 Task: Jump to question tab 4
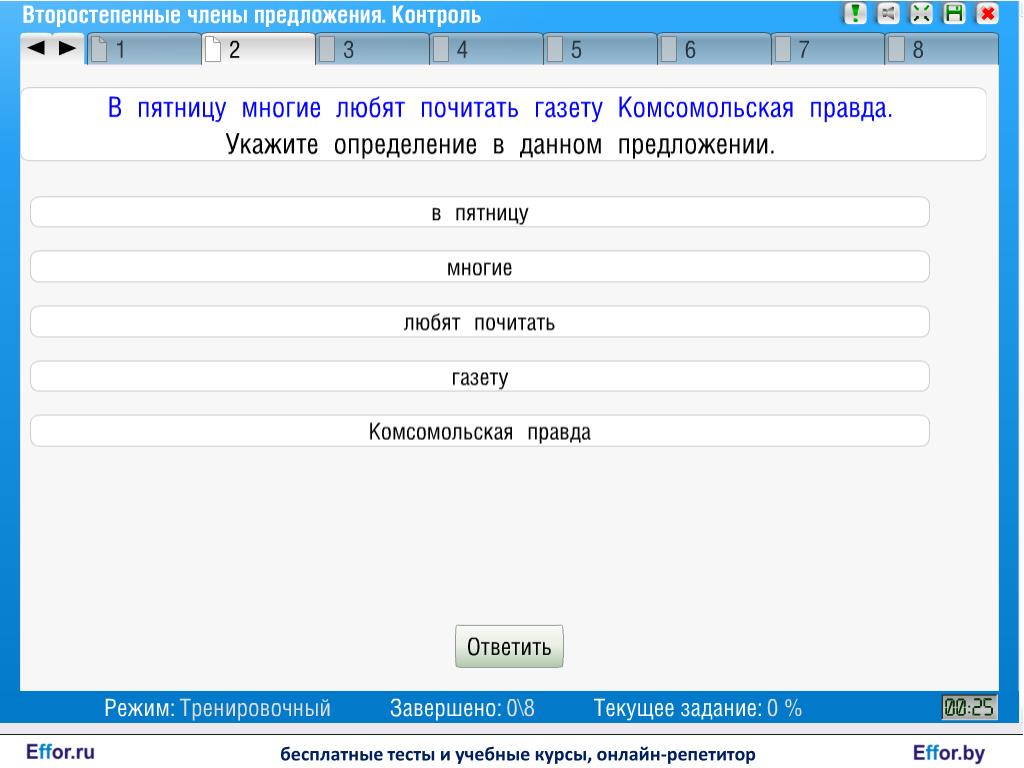coord(486,49)
